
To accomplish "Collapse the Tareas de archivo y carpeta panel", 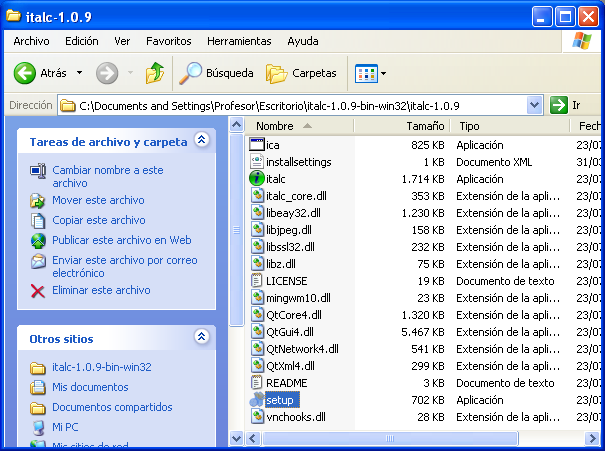I will point(201,141).
